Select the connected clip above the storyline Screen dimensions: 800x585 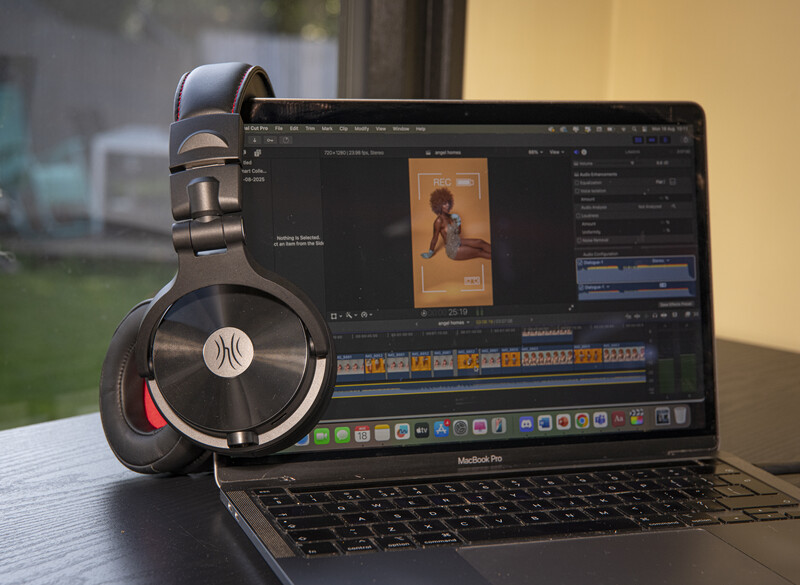pyautogui.click(x=547, y=335)
